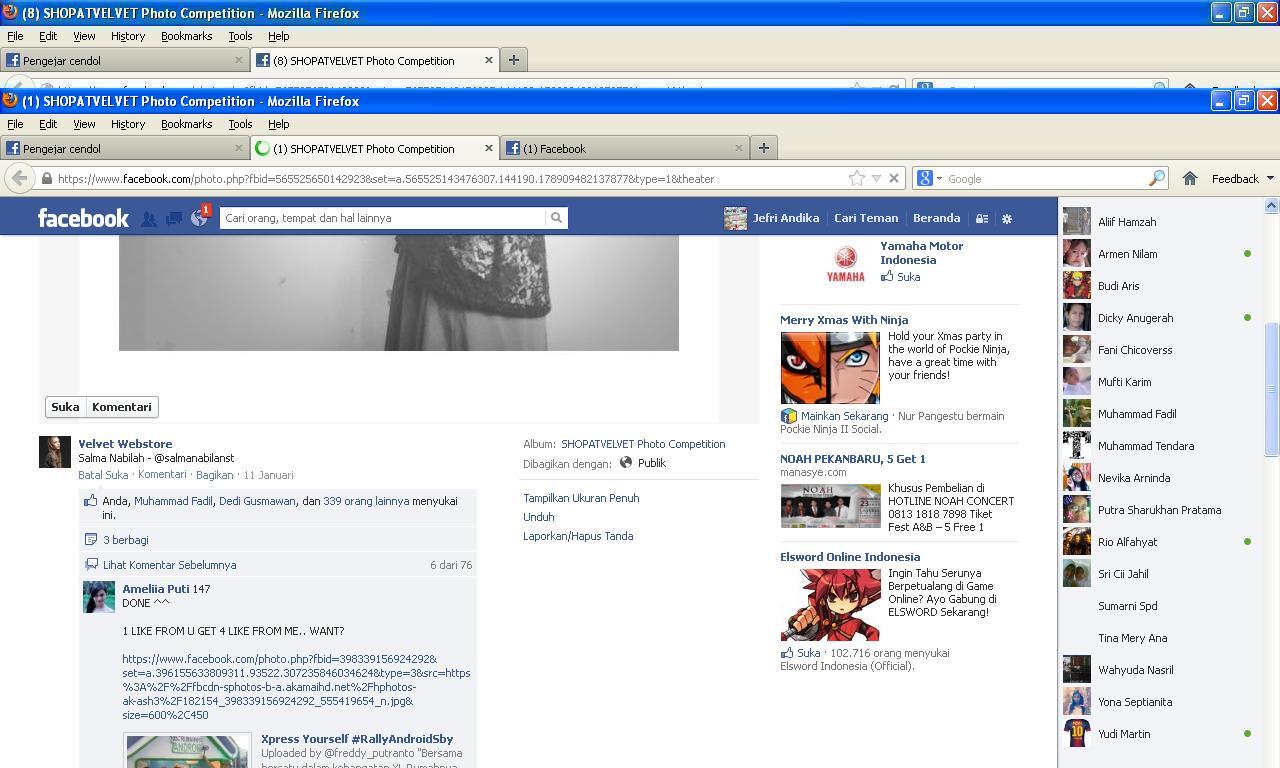1280x768 pixels.
Task: Open Facebook friend requests icon
Action: [148, 218]
